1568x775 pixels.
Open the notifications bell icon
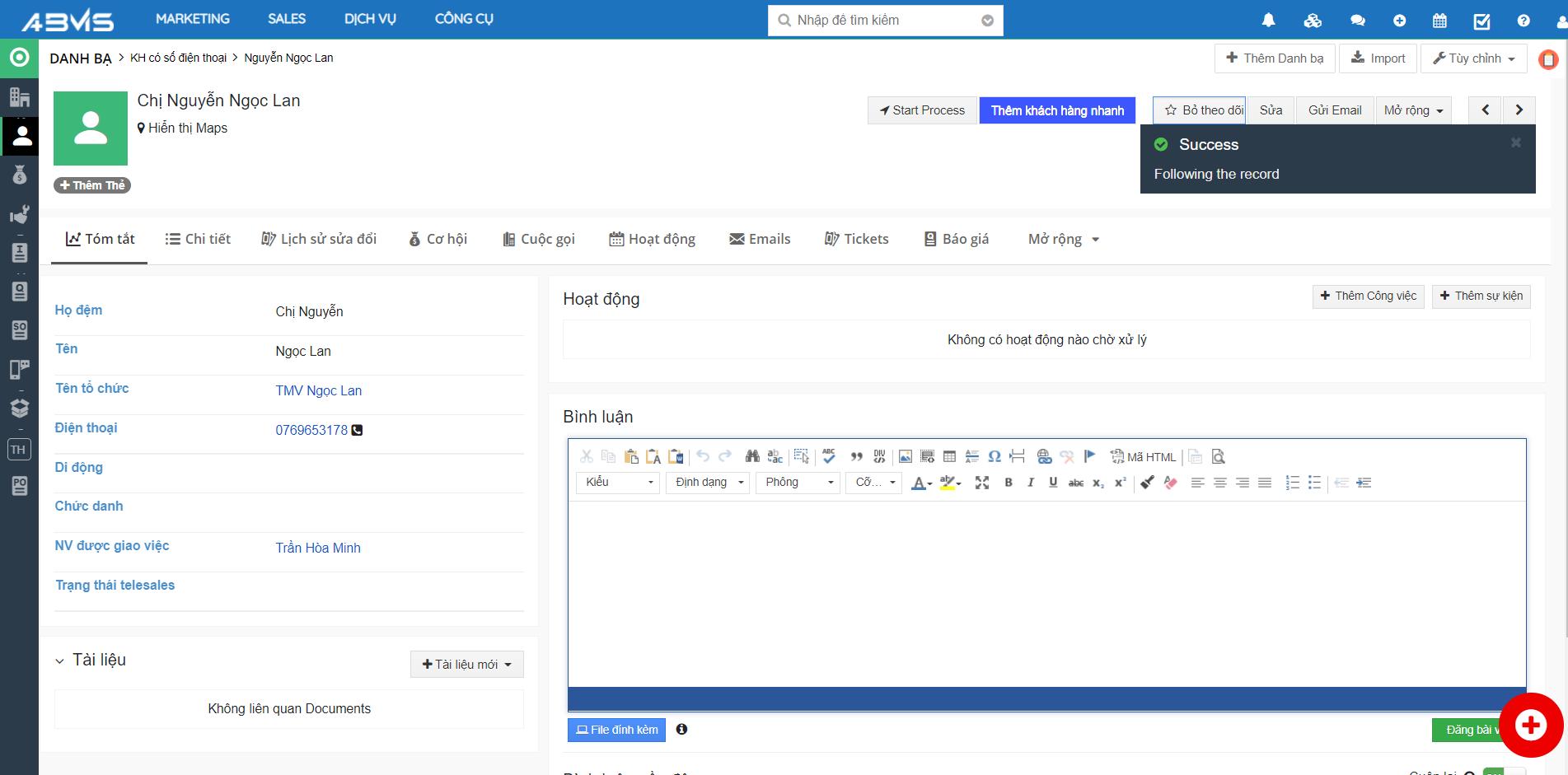pyautogui.click(x=1268, y=20)
